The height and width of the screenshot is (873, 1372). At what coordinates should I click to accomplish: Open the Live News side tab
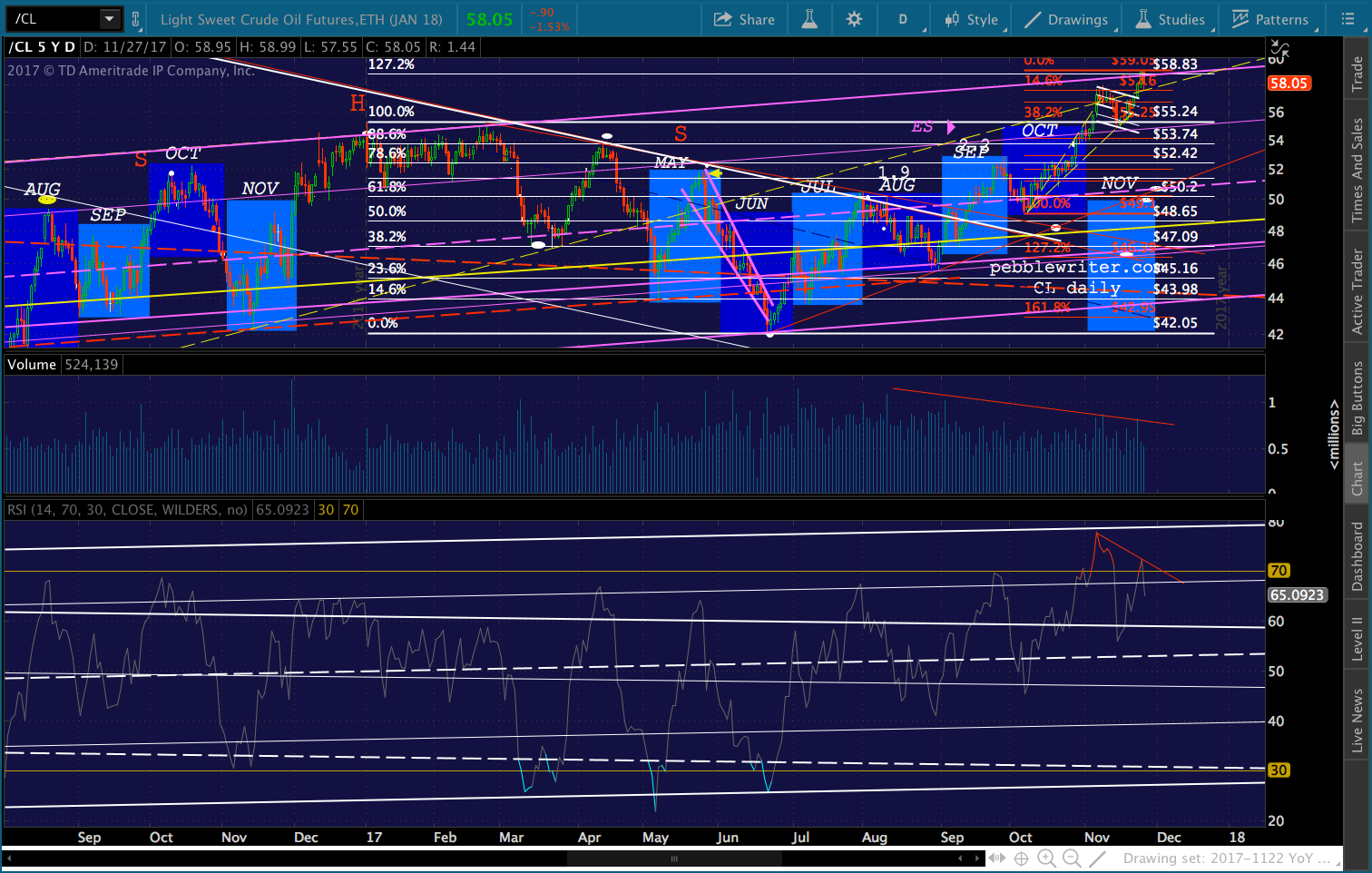(x=1357, y=721)
